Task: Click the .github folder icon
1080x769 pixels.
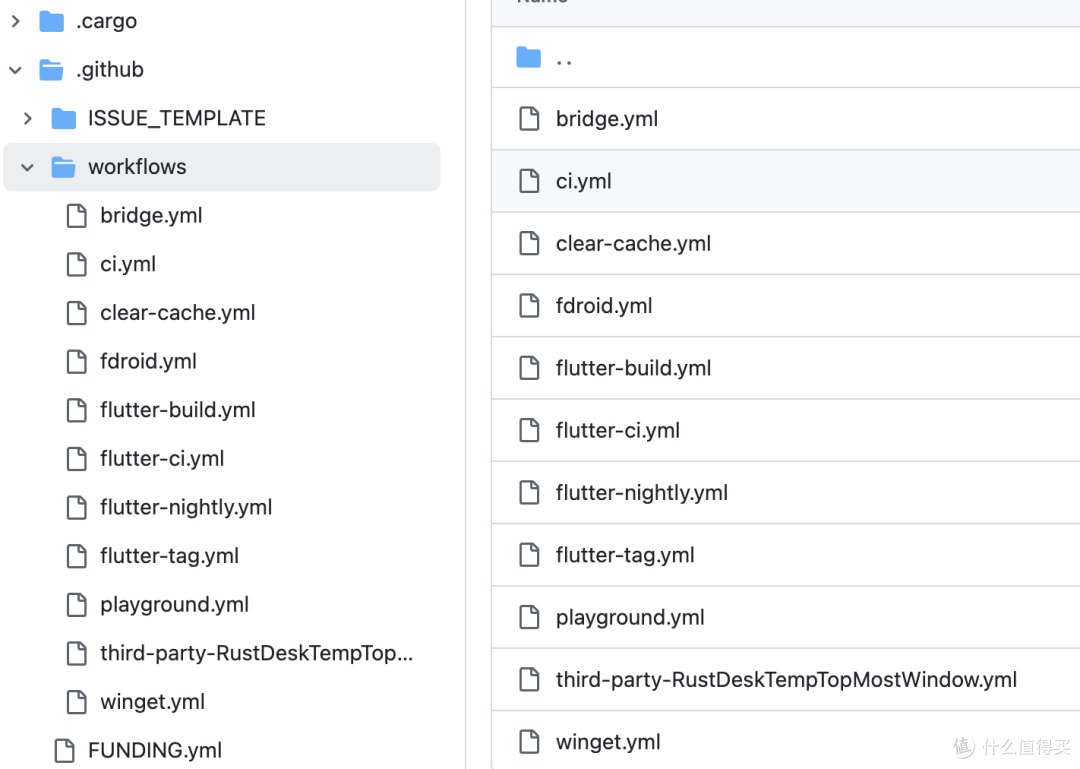Action: tap(51, 69)
